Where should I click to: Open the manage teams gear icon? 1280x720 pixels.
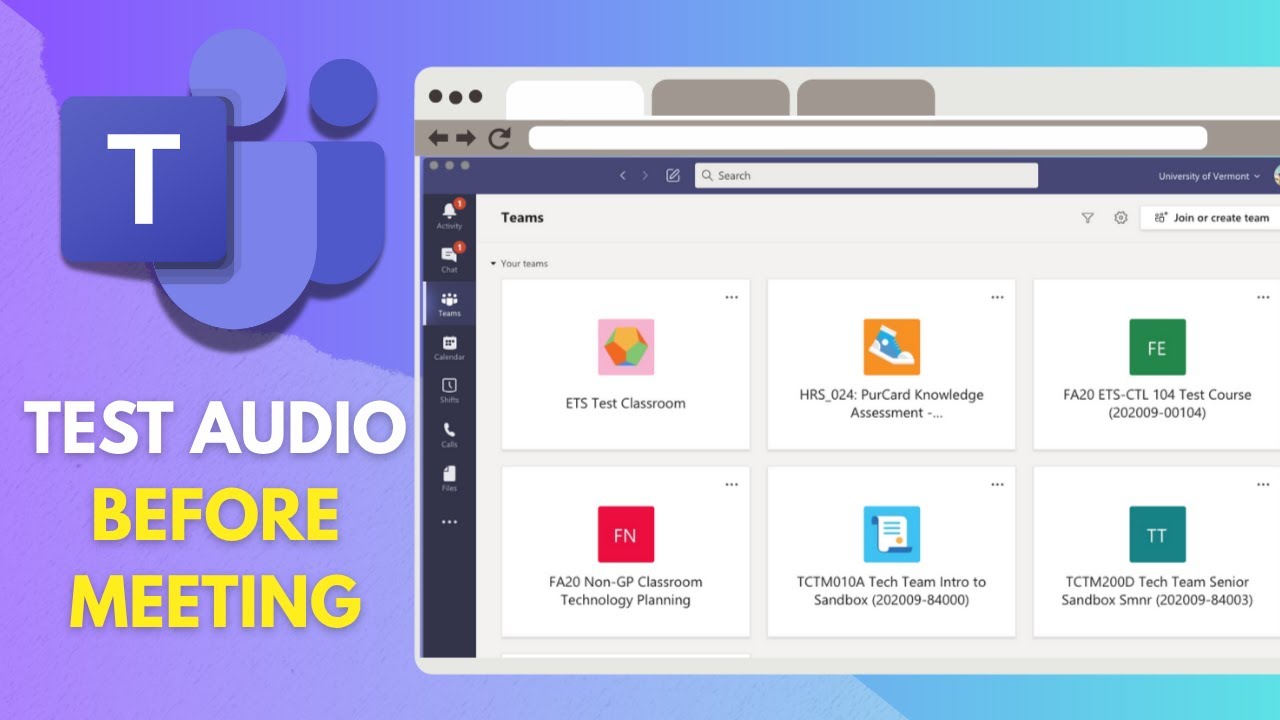[1121, 217]
